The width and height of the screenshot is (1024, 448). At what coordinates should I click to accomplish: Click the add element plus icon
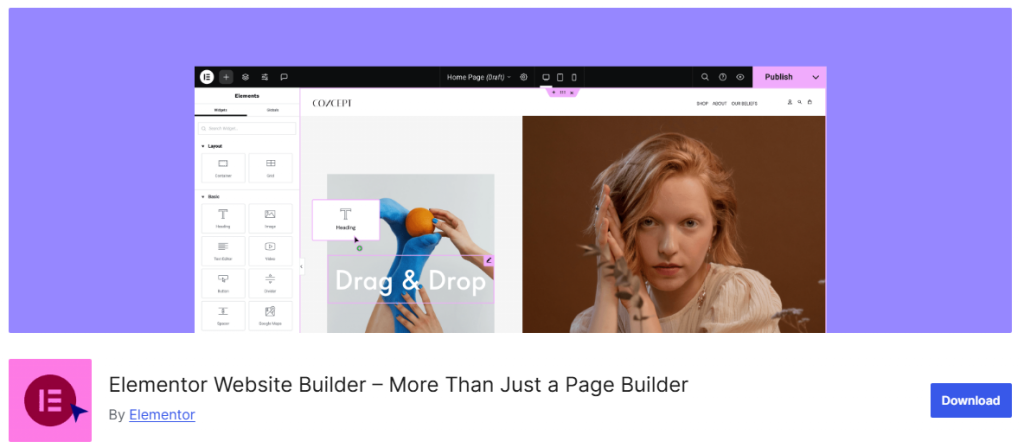(x=226, y=77)
